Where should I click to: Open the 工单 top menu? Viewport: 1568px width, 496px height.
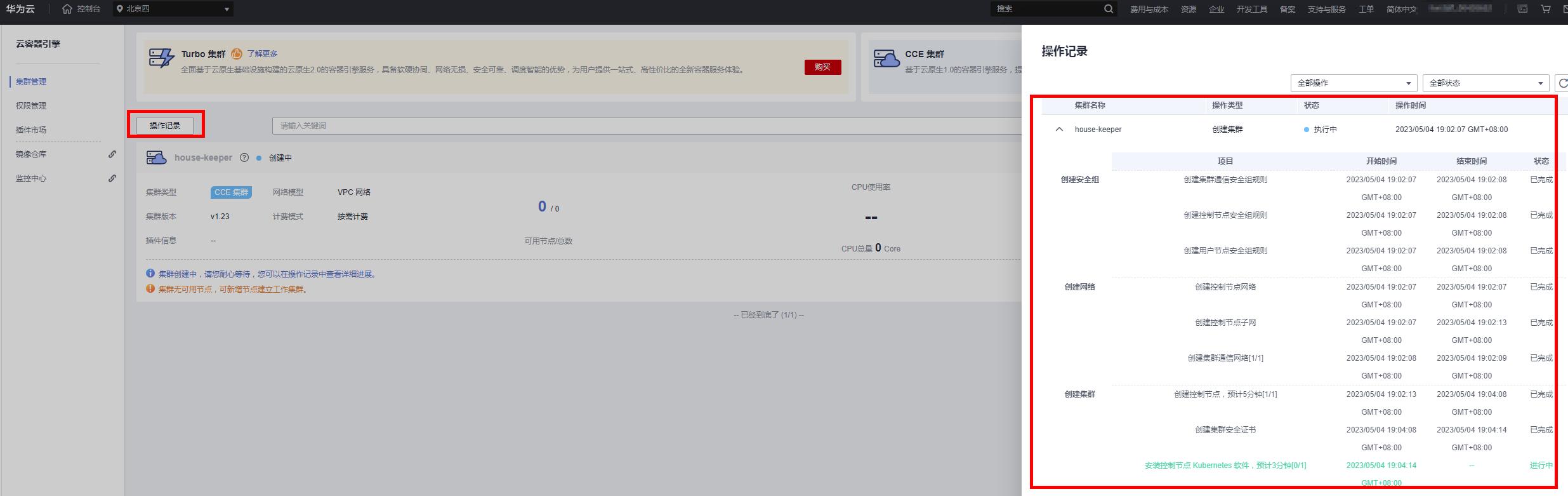coord(1366,9)
